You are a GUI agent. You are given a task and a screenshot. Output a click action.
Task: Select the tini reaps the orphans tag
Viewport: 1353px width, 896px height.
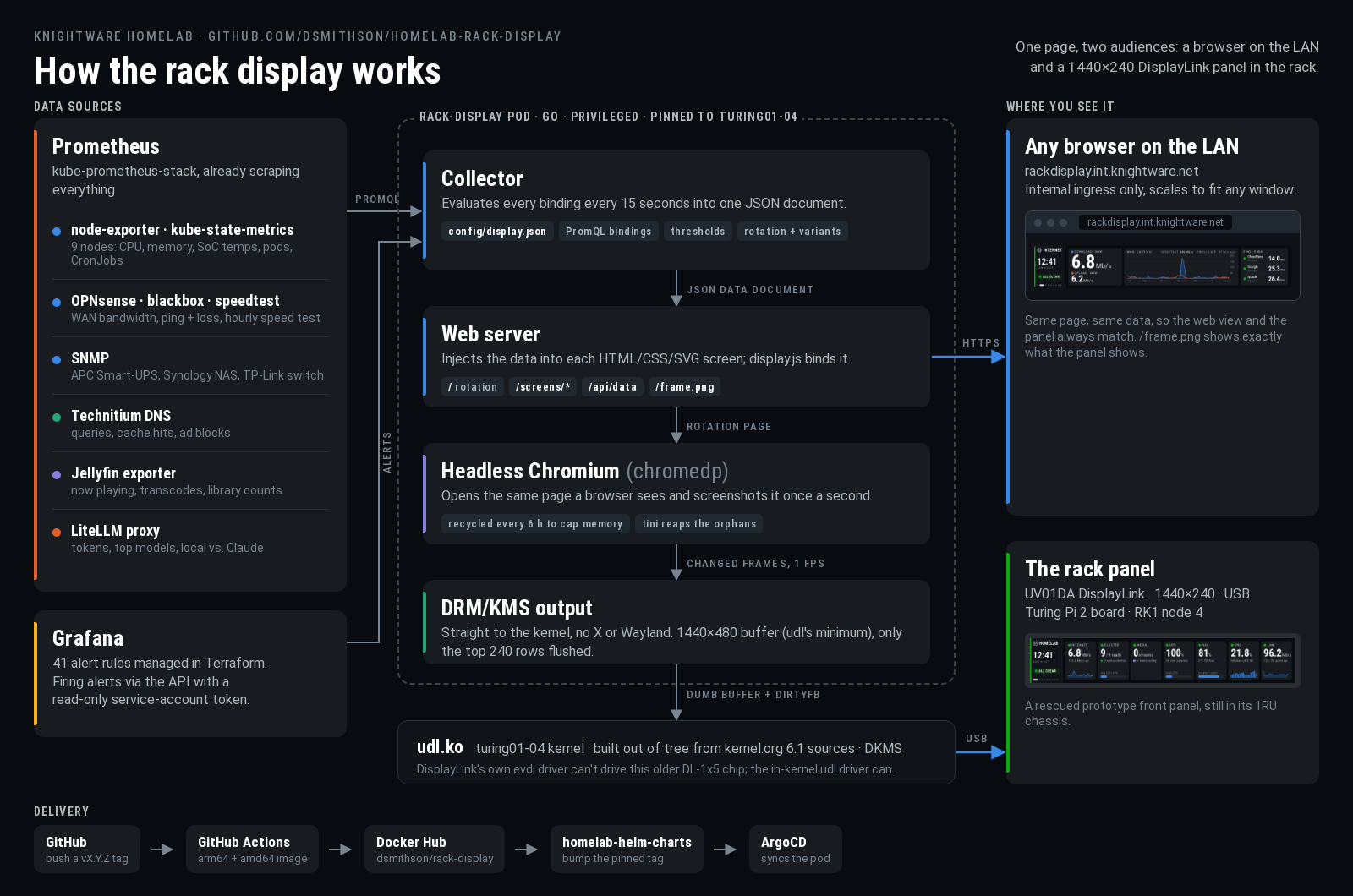pyautogui.click(x=699, y=524)
